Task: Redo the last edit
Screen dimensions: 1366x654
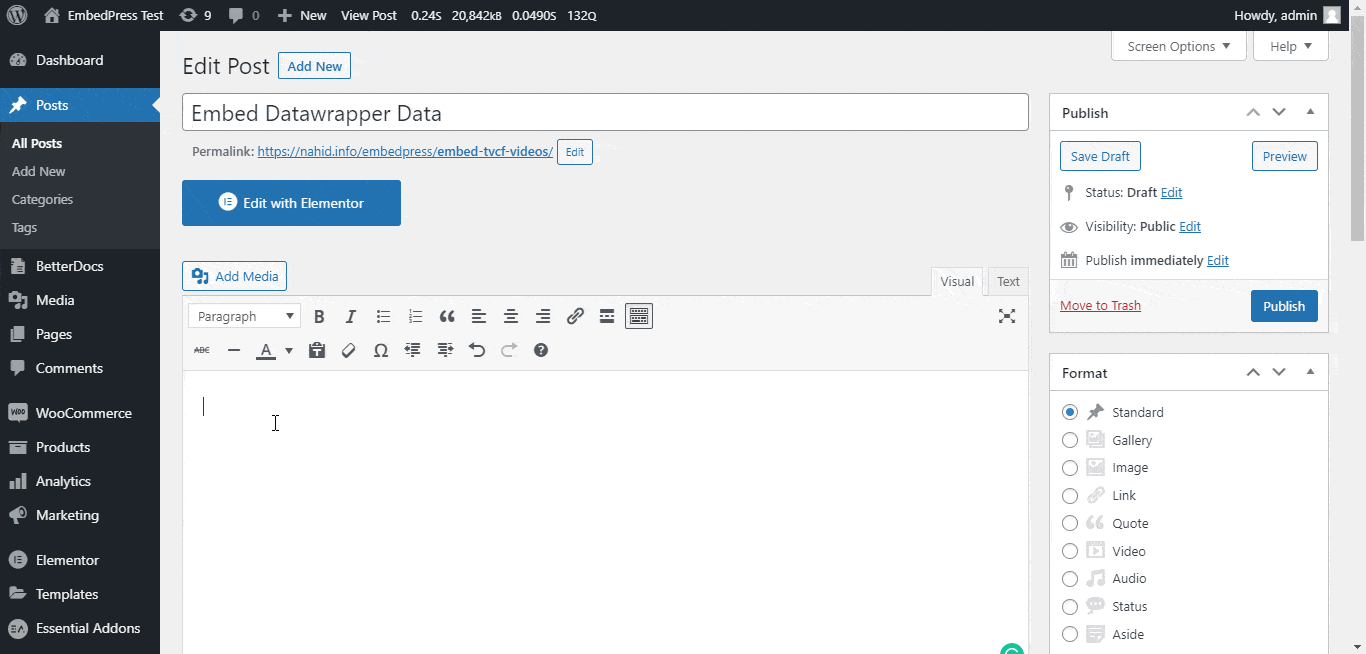Action: pos(509,350)
